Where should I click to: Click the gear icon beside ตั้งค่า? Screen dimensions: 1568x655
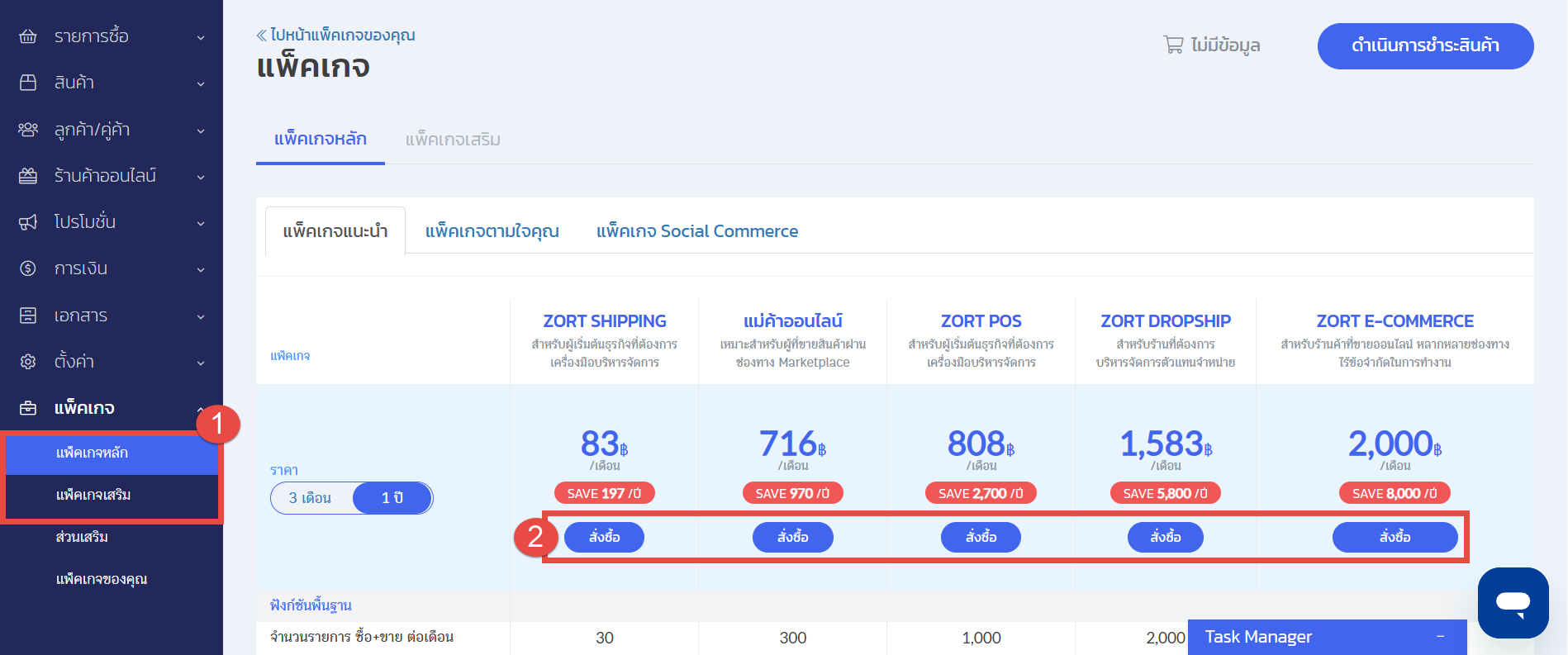28,362
